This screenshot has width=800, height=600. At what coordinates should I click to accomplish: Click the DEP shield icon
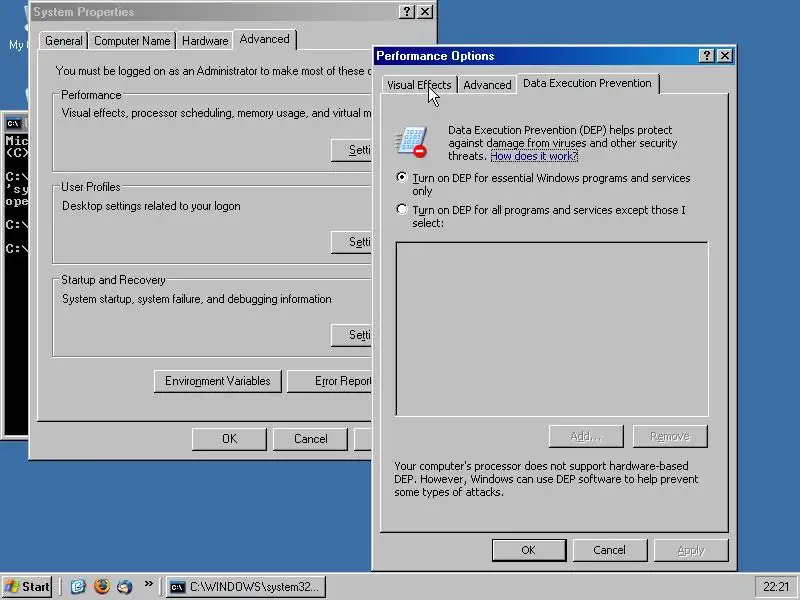pos(411,142)
